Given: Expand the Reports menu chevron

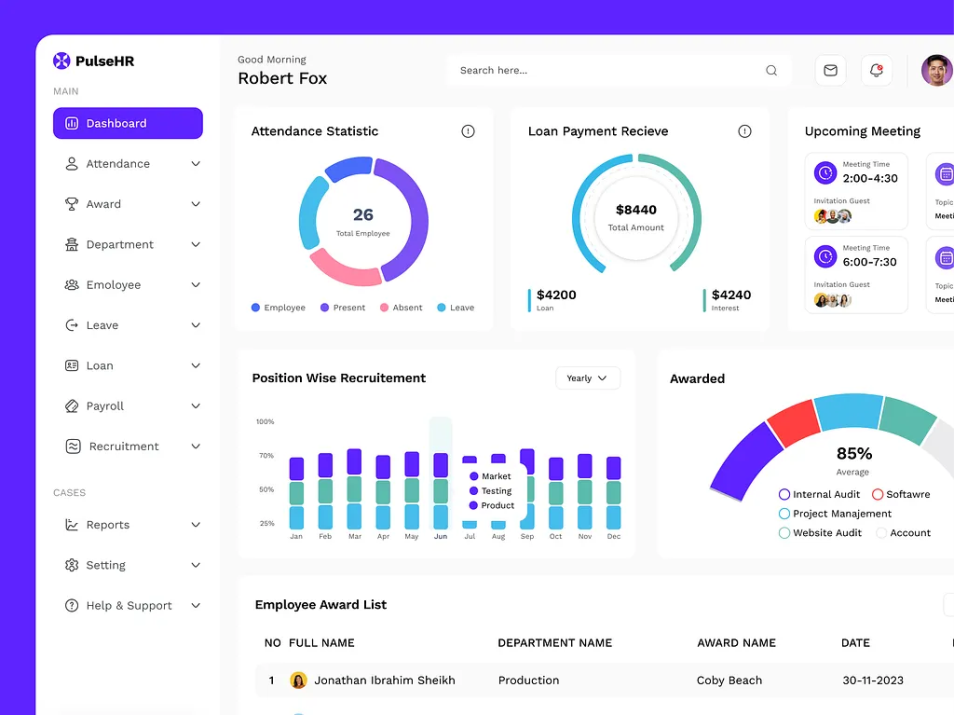Looking at the screenshot, I should point(196,525).
